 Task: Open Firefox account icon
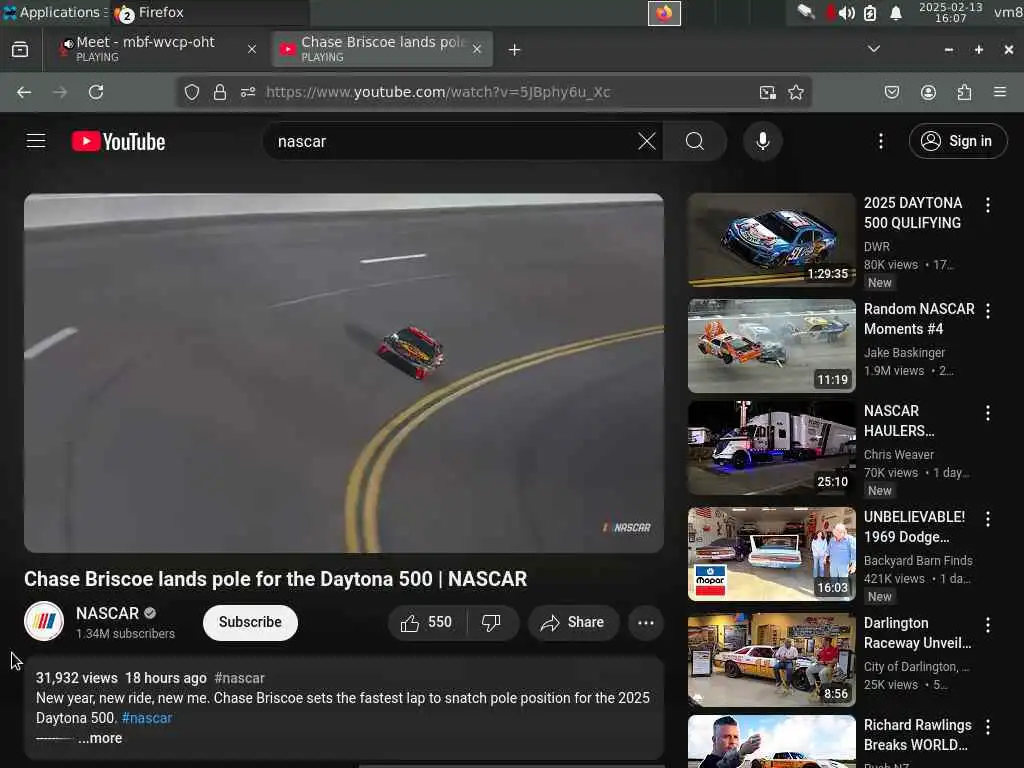point(929,92)
